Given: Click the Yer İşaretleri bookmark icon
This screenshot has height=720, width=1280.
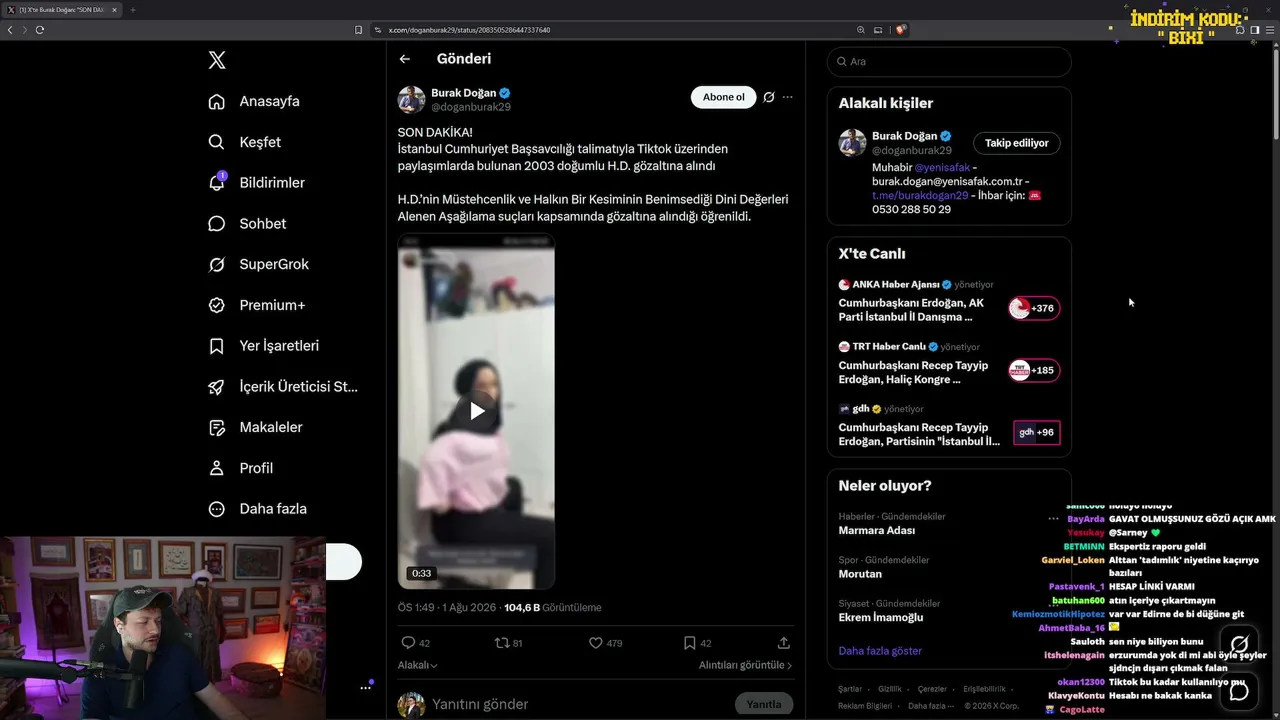Looking at the screenshot, I should click(x=216, y=346).
